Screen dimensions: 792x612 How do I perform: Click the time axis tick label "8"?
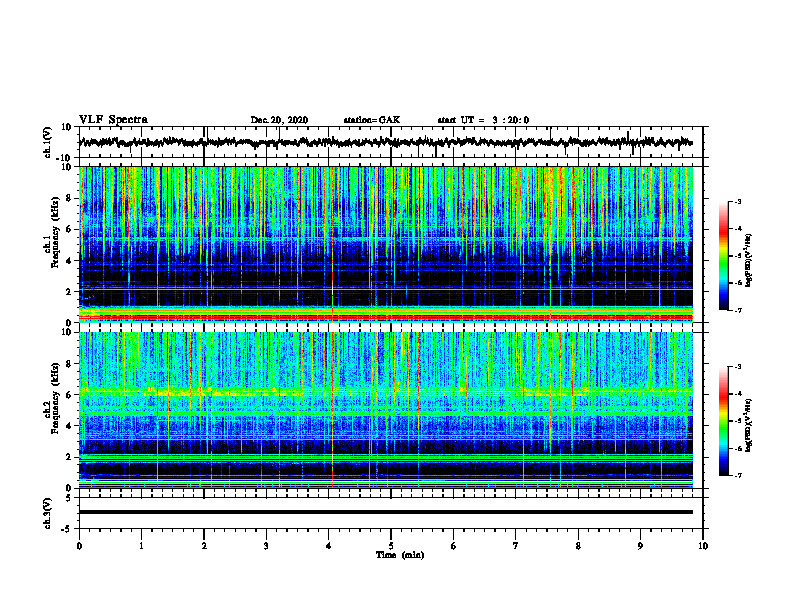tap(578, 546)
